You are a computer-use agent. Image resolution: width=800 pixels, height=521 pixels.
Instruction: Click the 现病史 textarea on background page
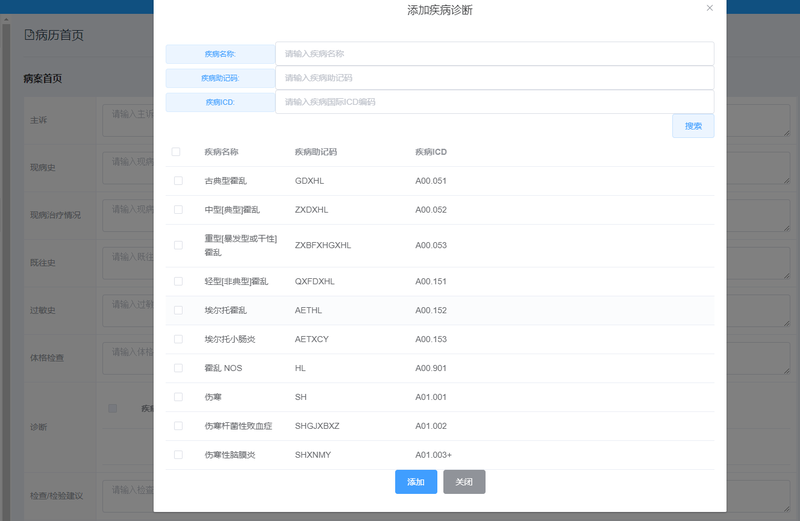coord(446,168)
